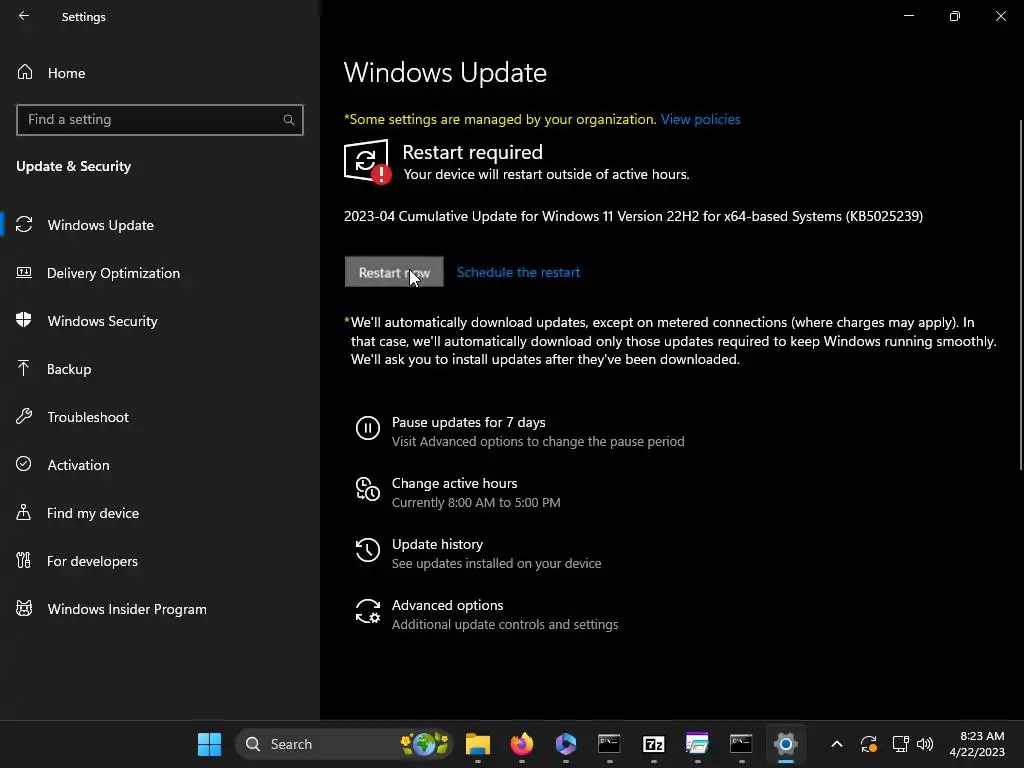Open Windows Security page
The height and width of the screenshot is (768, 1024).
(103, 321)
